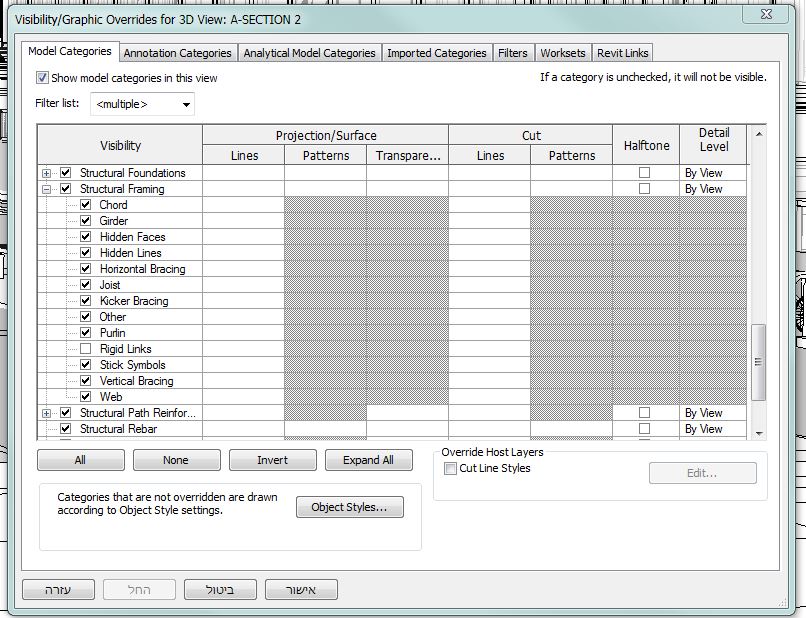Click the Hebrew Cancel button ביטול
The width and height of the screenshot is (806, 618).
(x=220, y=590)
